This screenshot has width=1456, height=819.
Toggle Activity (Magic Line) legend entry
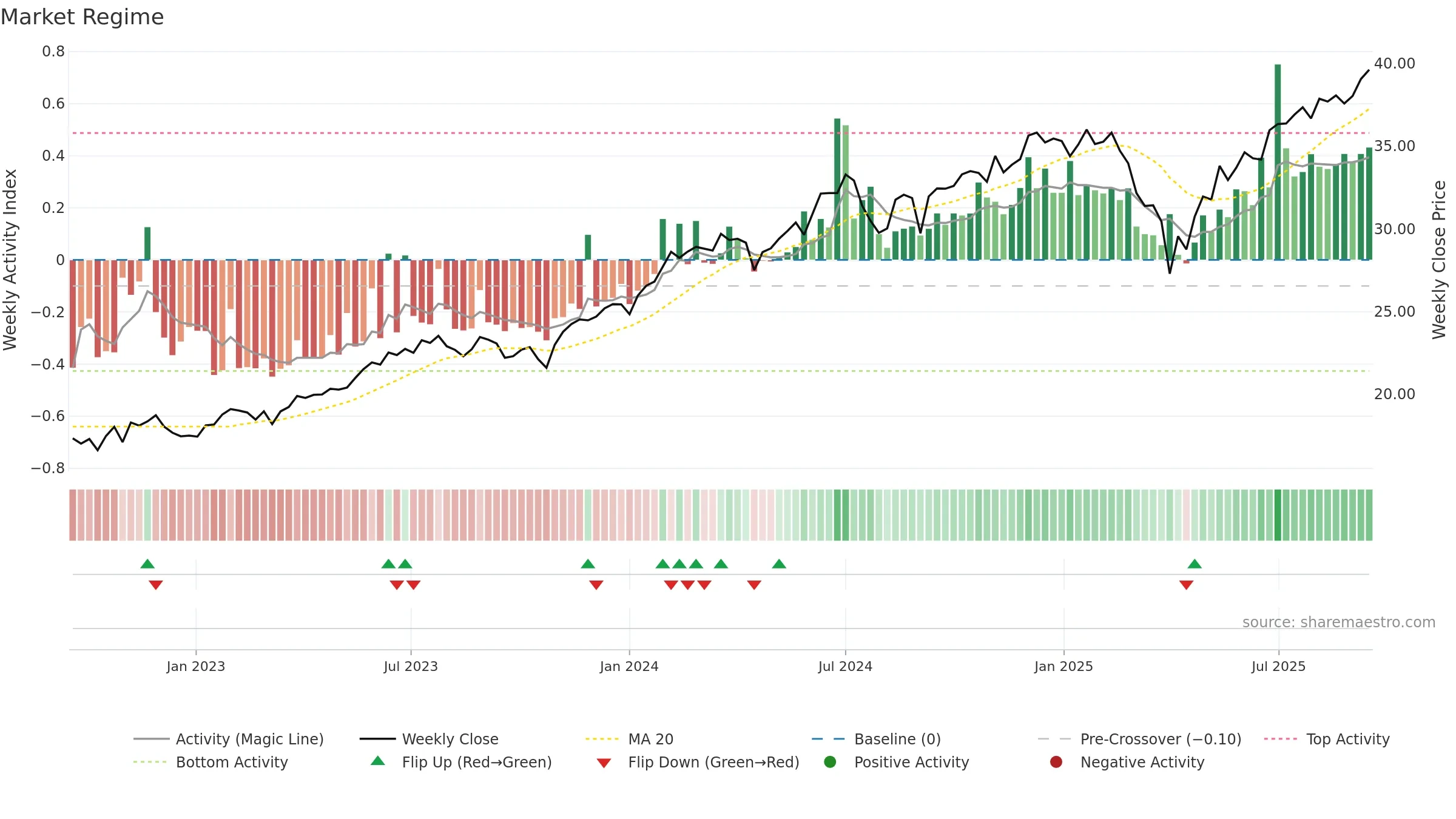(229, 739)
